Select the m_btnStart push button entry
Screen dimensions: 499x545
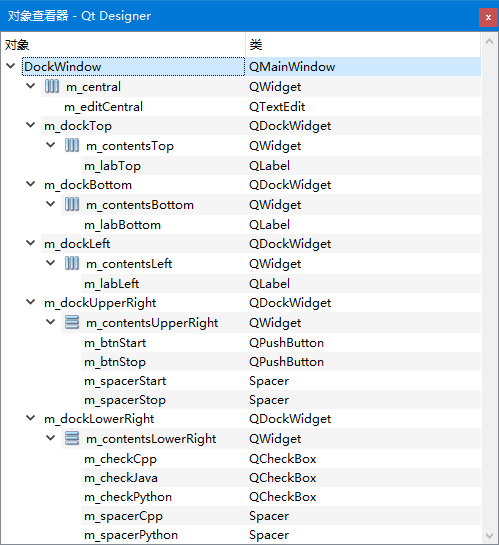[x=115, y=343]
